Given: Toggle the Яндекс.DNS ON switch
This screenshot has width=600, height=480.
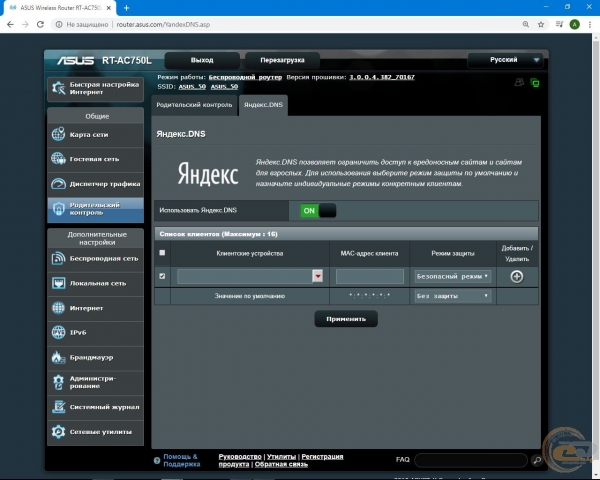Looking at the screenshot, I should click(x=318, y=211).
